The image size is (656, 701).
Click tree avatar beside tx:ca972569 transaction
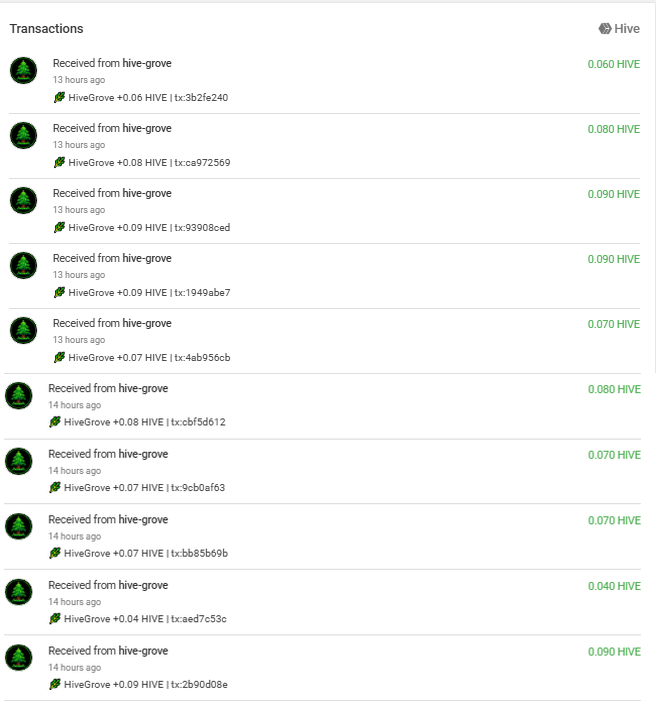pos(24,135)
